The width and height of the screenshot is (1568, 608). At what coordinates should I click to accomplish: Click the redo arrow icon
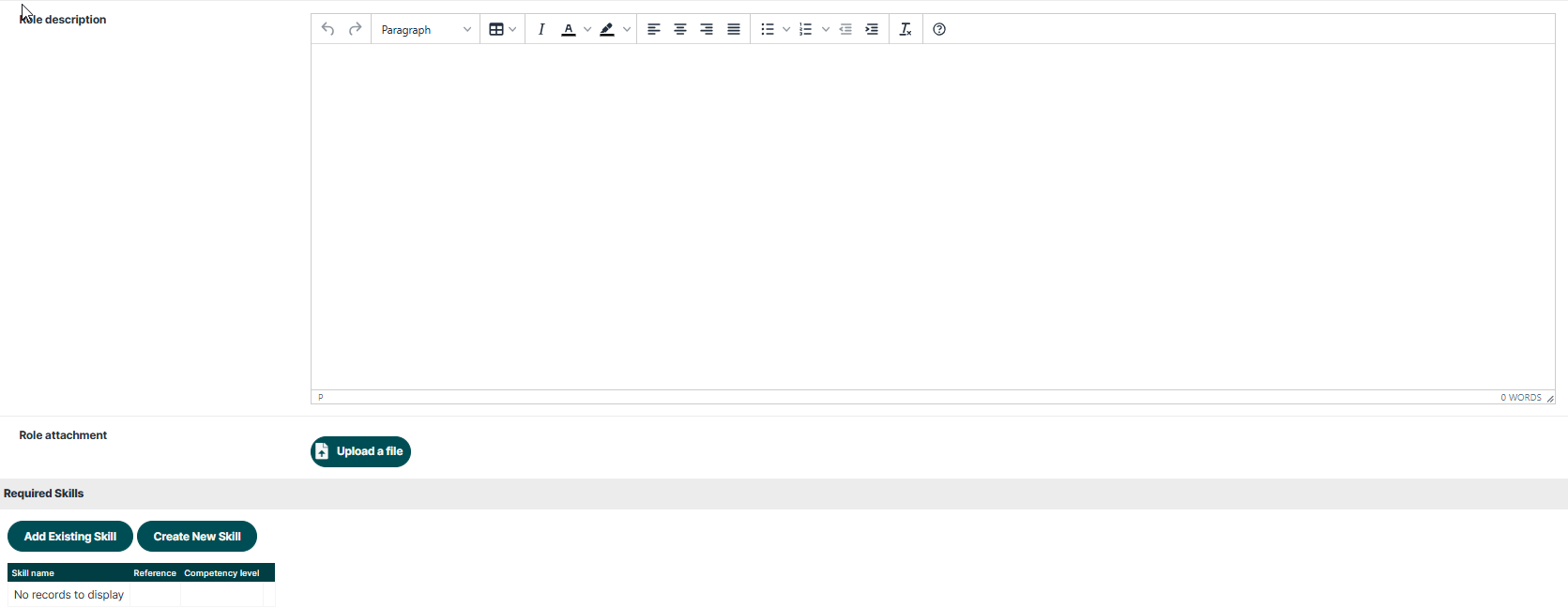(x=355, y=29)
